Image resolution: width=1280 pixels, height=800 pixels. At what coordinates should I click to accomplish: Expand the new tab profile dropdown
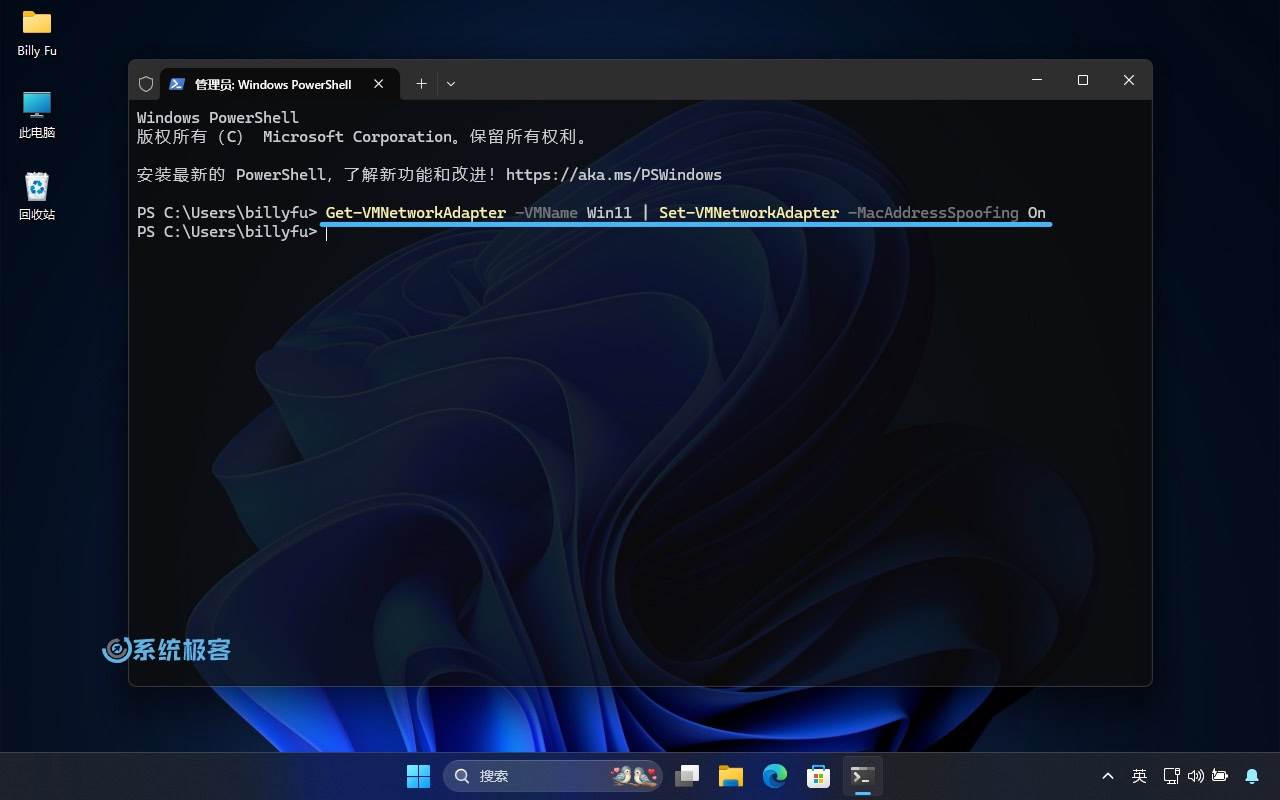451,84
